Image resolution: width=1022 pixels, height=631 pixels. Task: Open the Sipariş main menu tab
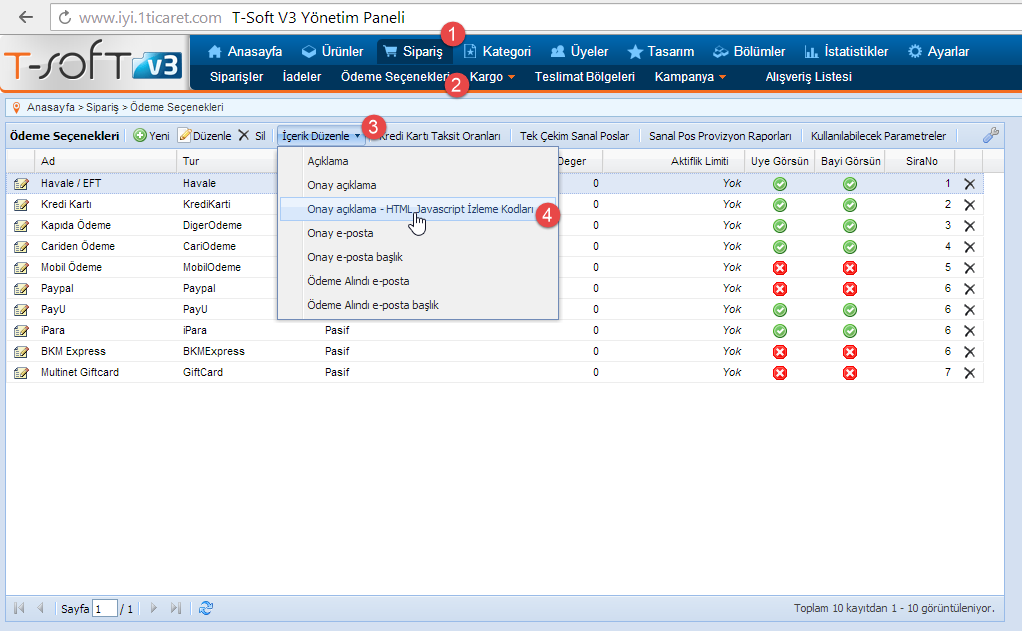click(x=413, y=51)
